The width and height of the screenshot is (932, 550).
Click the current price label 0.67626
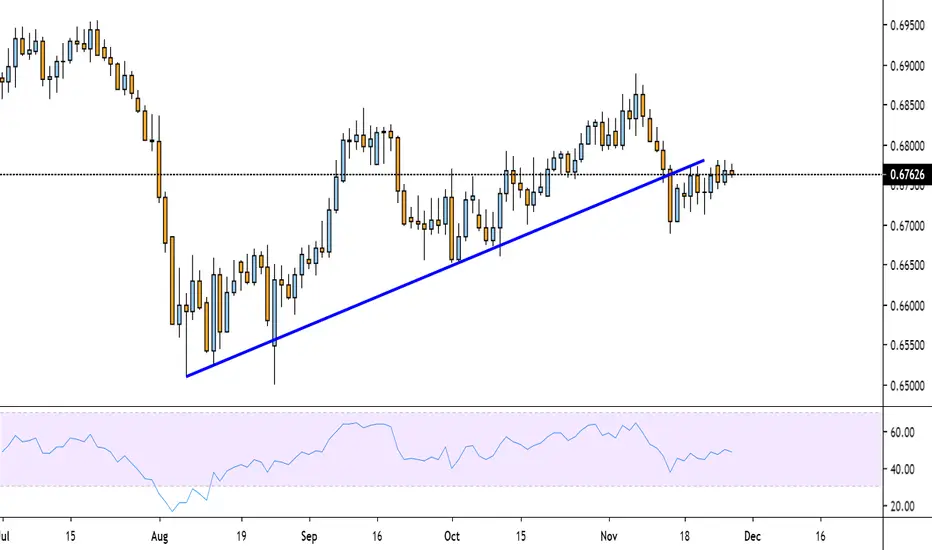click(908, 174)
